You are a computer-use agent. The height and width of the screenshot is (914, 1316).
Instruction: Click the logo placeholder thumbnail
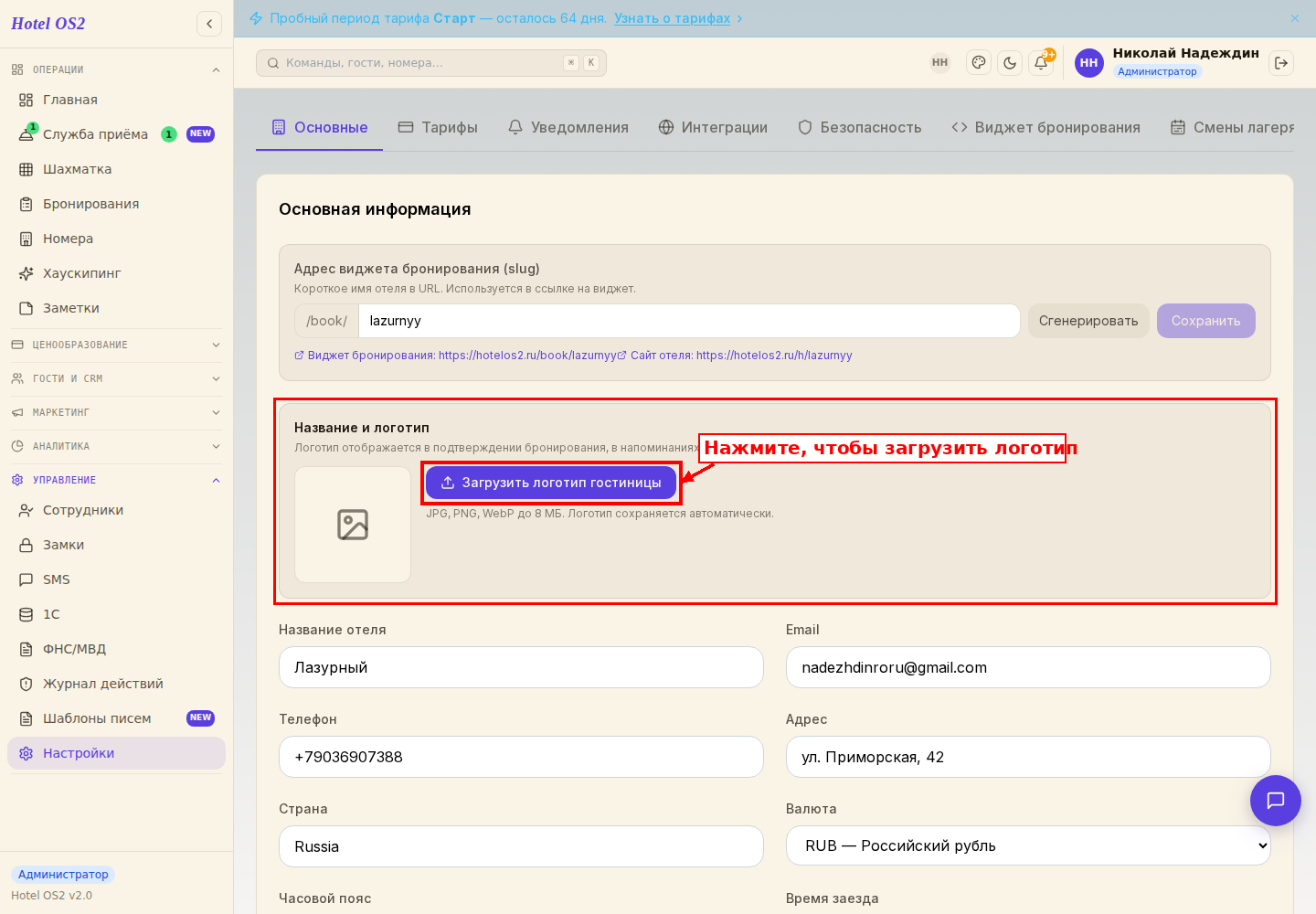(x=353, y=525)
